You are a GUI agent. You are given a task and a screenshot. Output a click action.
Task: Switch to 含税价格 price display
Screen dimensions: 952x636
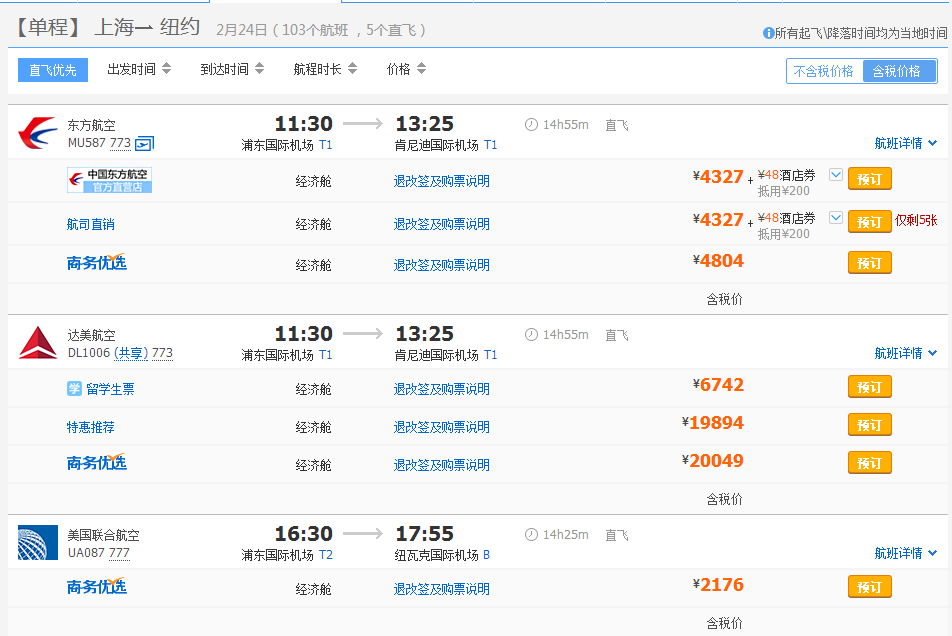point(897,71)
